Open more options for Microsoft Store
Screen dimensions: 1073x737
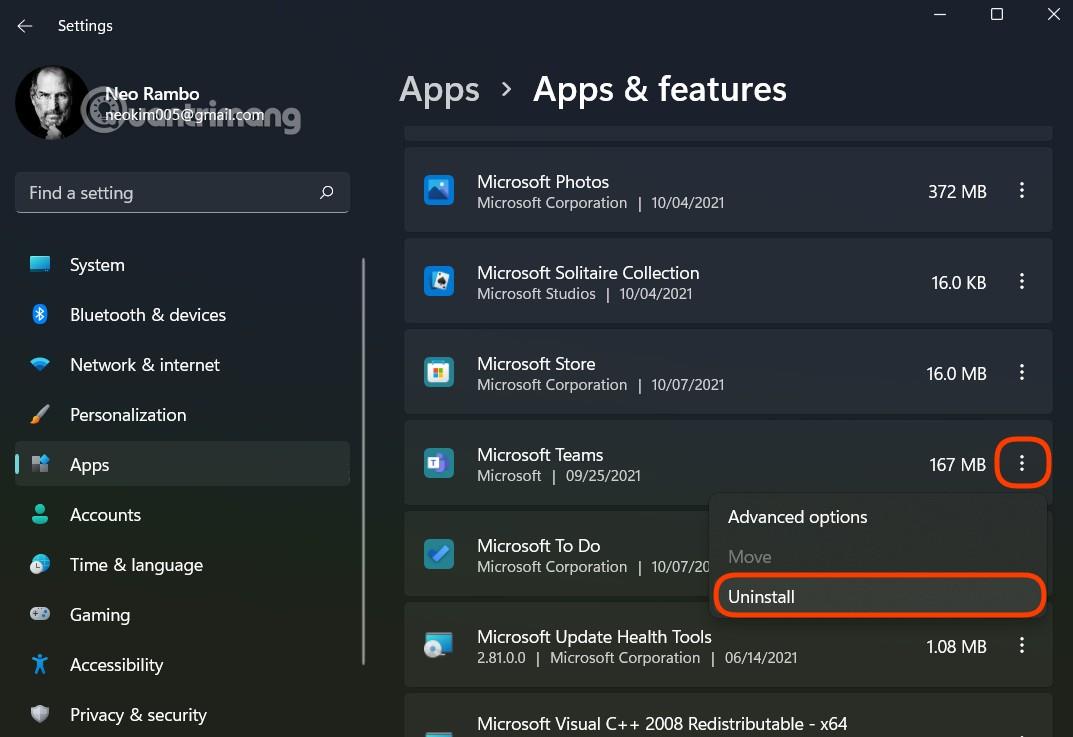[x=1022, y=372]
